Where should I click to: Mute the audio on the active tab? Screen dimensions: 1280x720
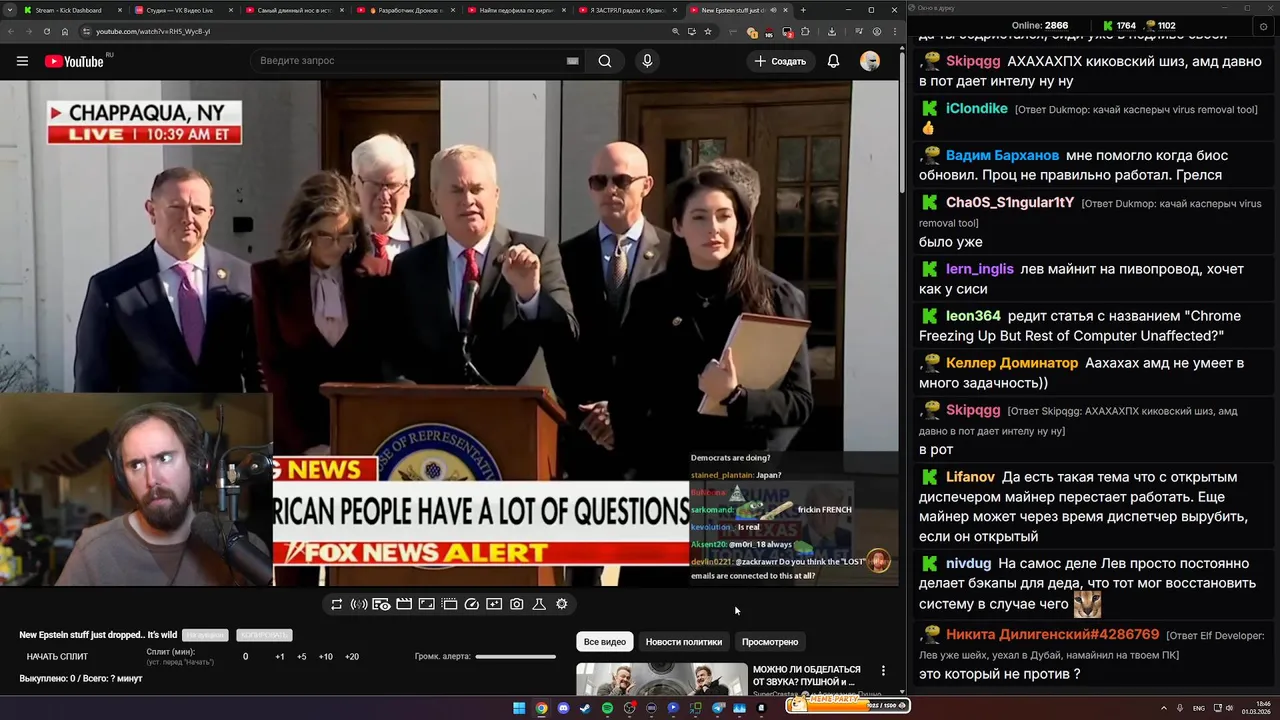point(773,10)
